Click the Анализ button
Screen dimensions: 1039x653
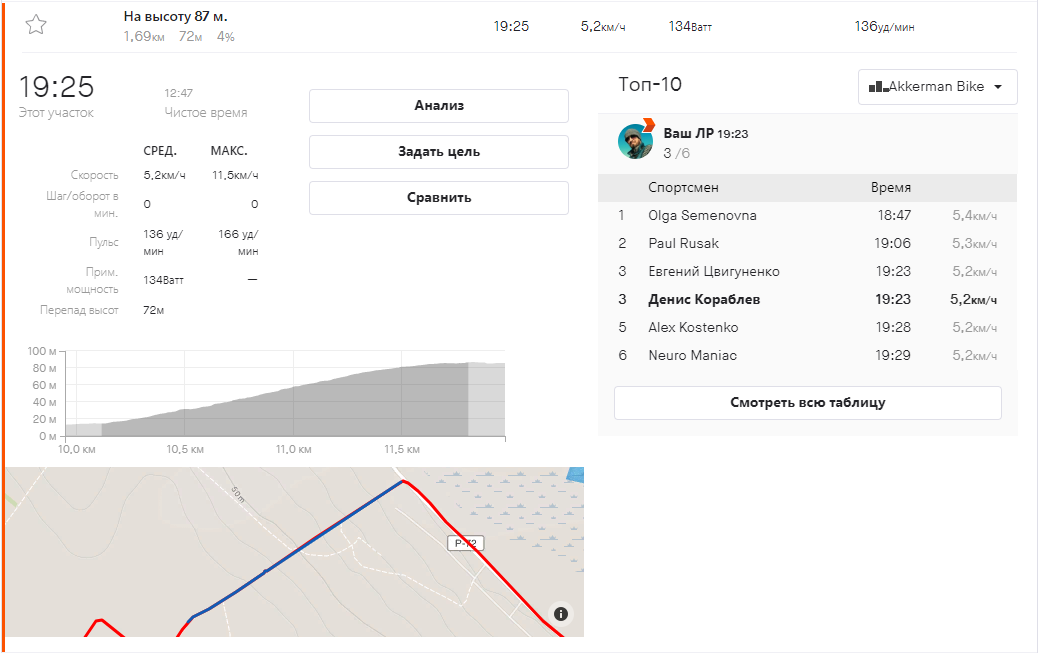[x=438, y=106]
